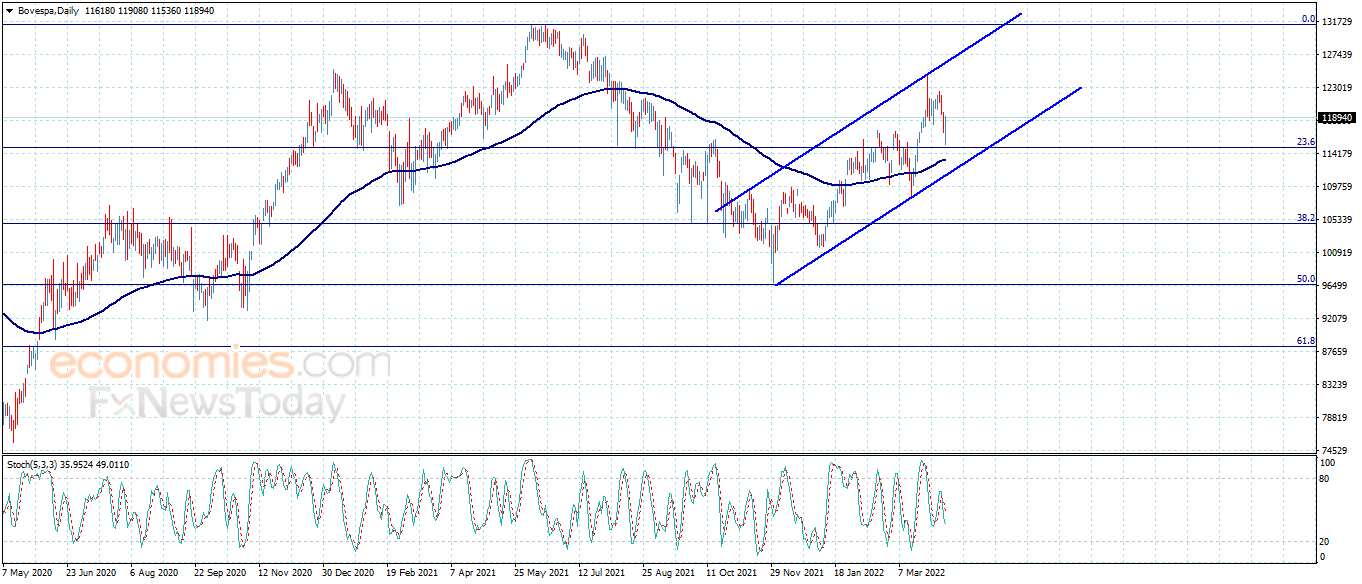1362x584 pixels.
Task: Click the 96499 price axis label
Action: pos(1337,285)
